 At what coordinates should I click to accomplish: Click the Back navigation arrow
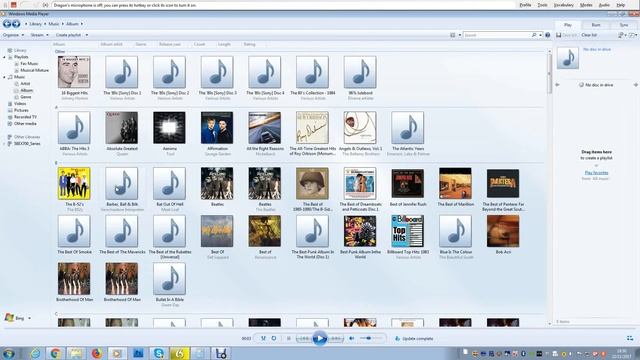point(7,24)
